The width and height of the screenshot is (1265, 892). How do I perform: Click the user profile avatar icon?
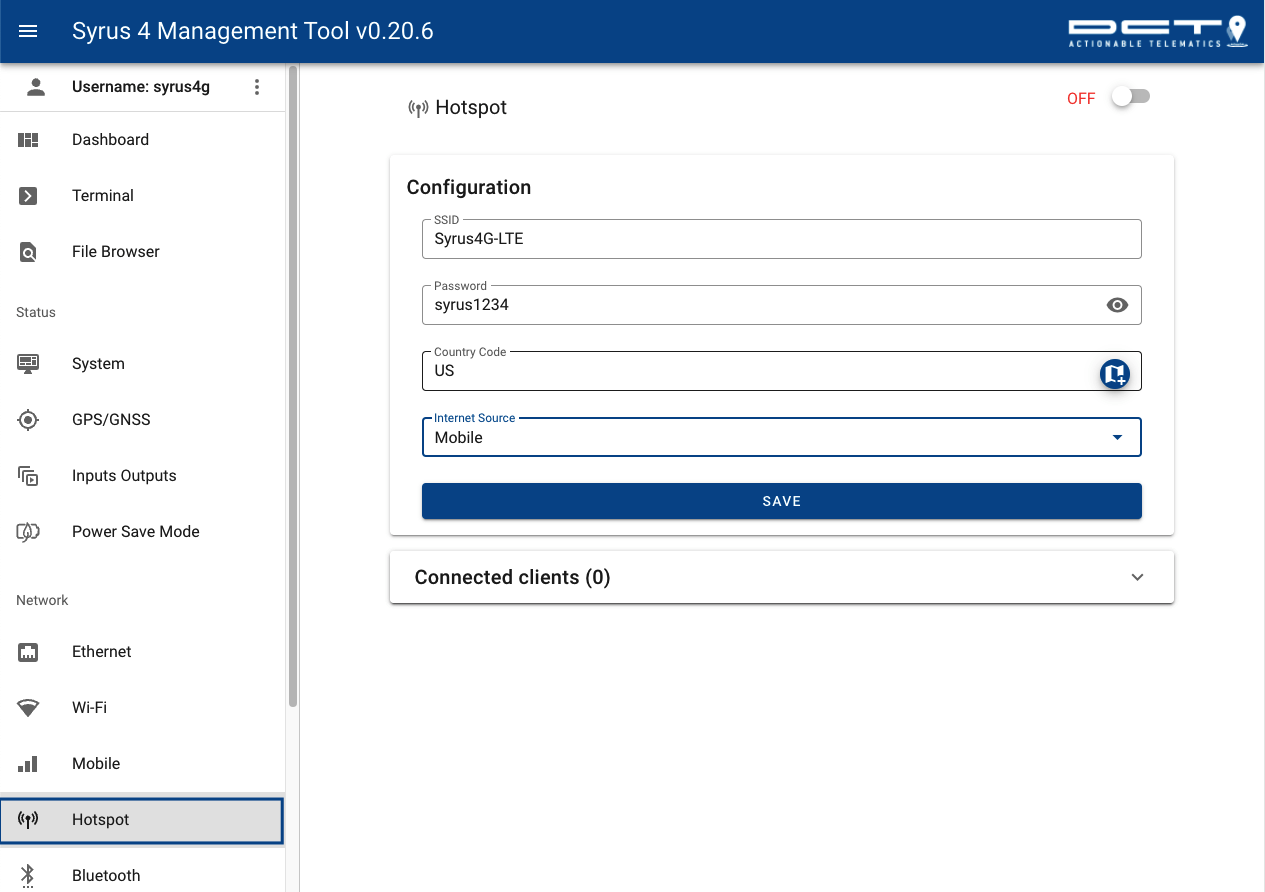[36, 87]
